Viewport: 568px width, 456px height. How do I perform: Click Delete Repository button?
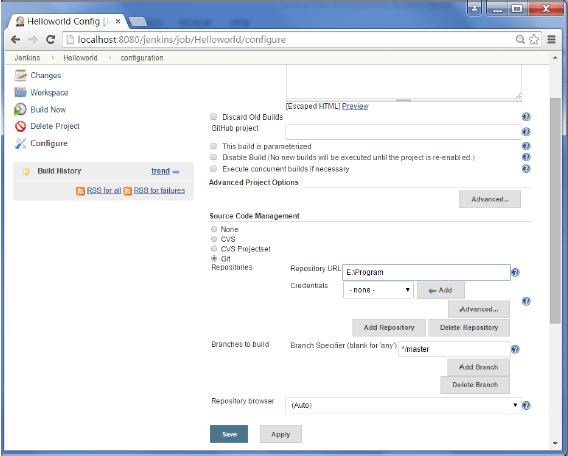469,327
